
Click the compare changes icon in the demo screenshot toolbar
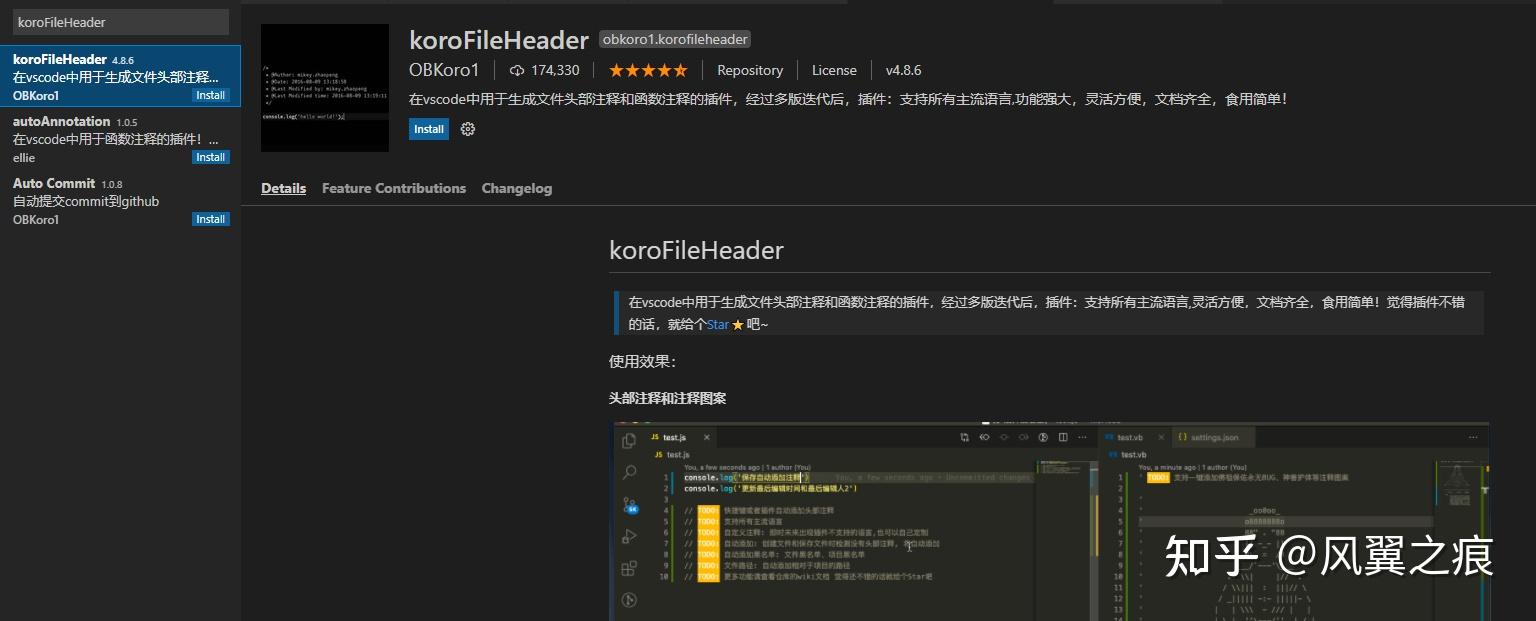pos(965,437)
